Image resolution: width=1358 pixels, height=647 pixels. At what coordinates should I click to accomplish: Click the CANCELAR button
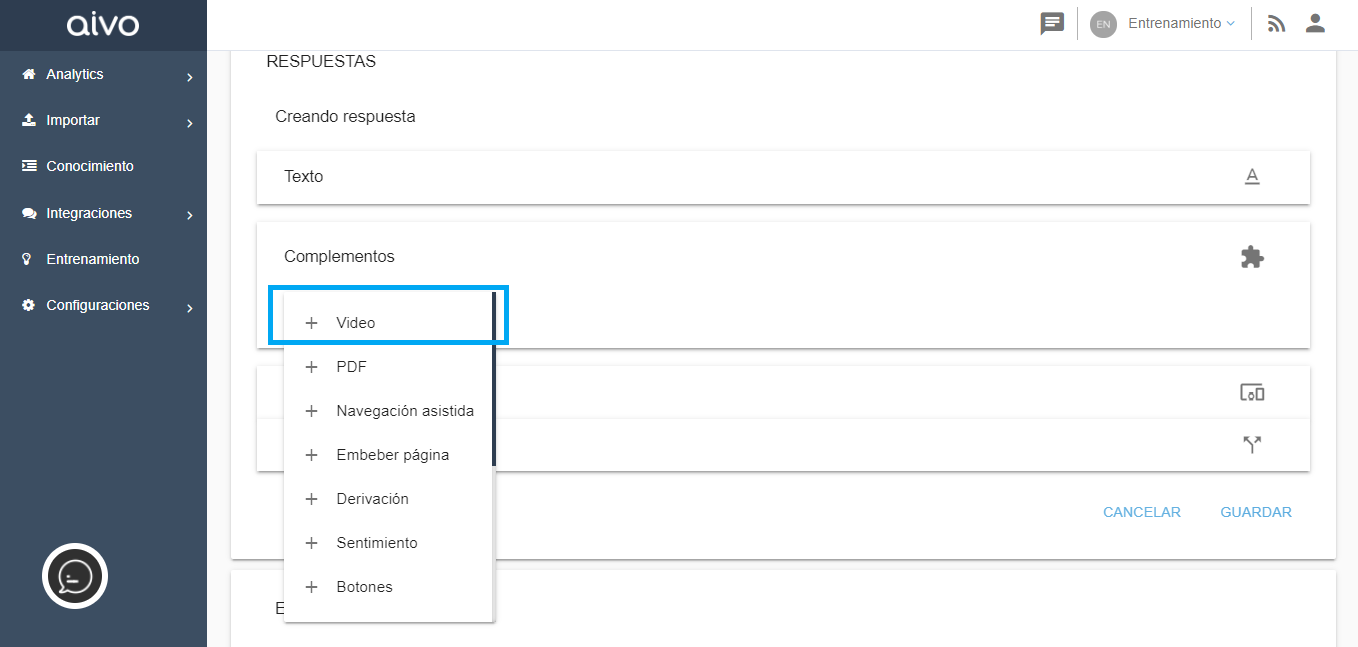(x=1142, y=512)
